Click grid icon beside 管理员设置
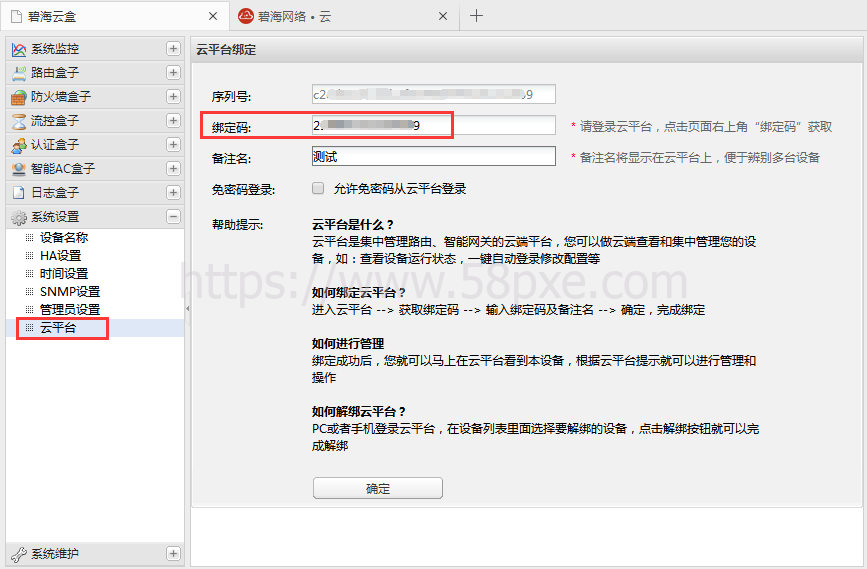 [29, 310]
